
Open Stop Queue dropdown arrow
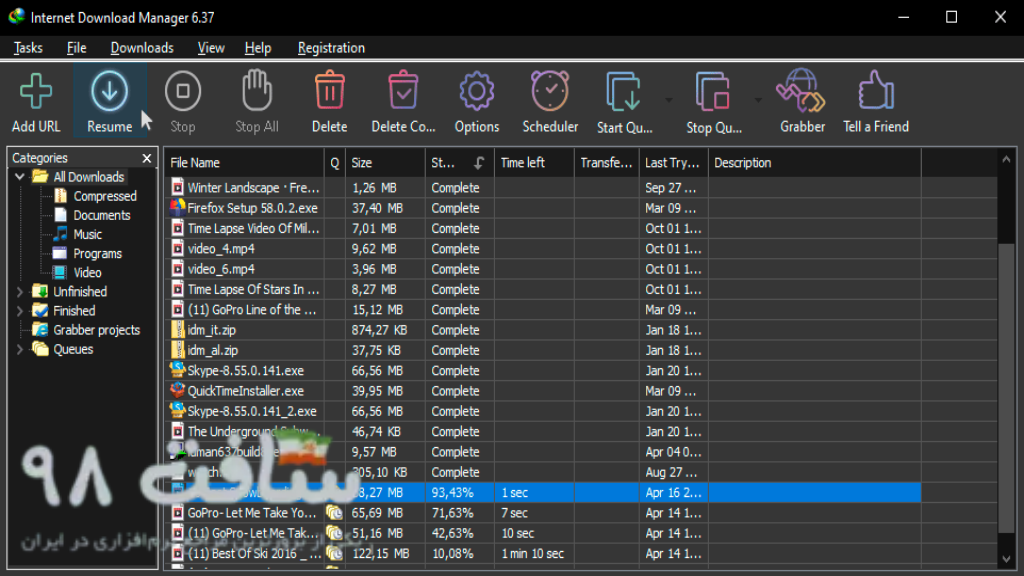point(758,100)
